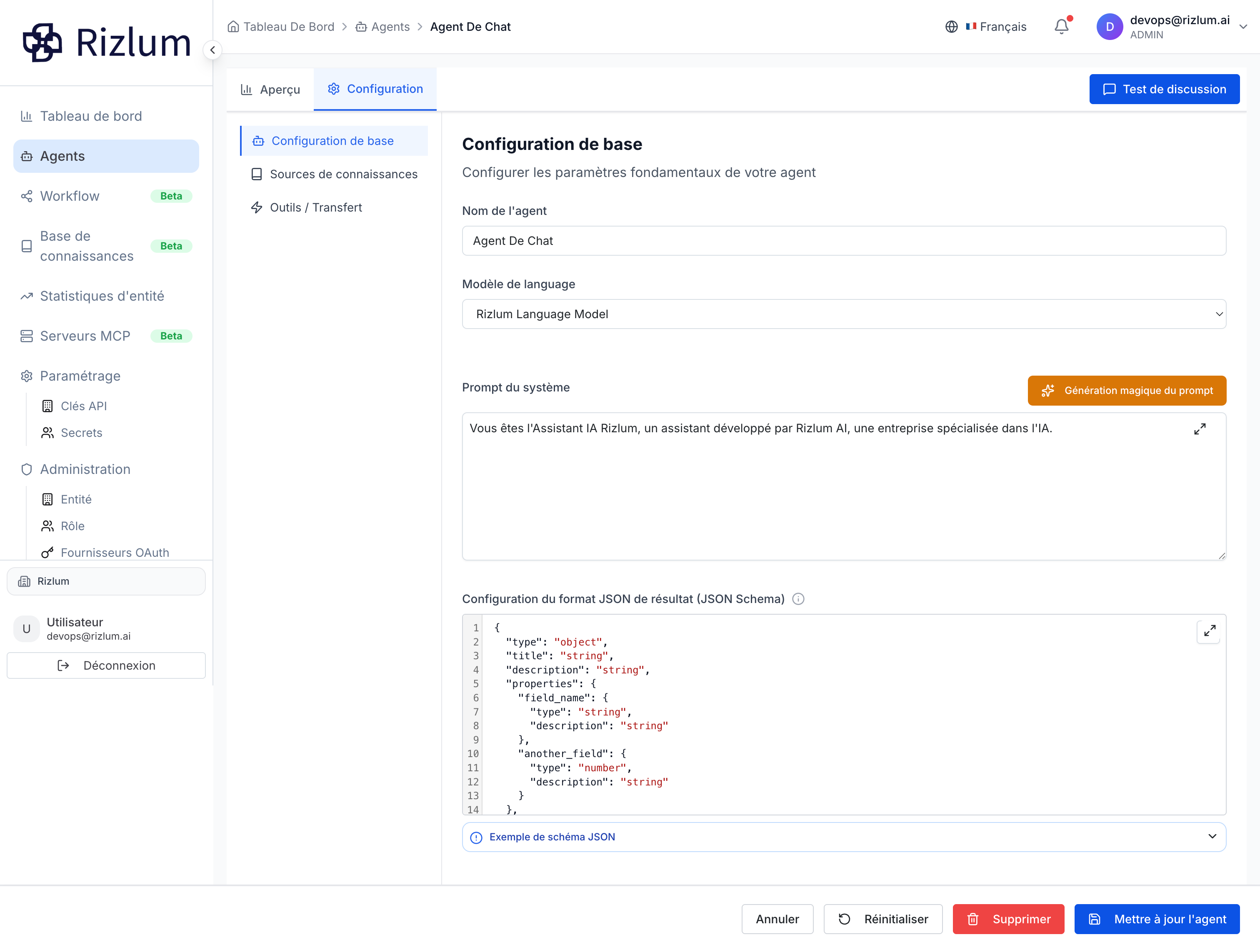Click the globe language icon
The image size is (1260, 952).
pyautogui.click(x=951, y=27)
